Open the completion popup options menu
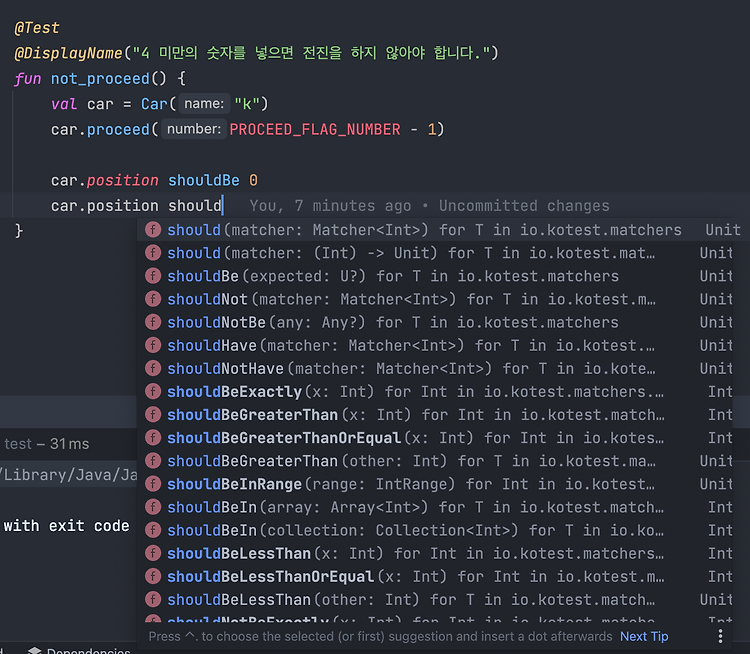 point(720,636)
